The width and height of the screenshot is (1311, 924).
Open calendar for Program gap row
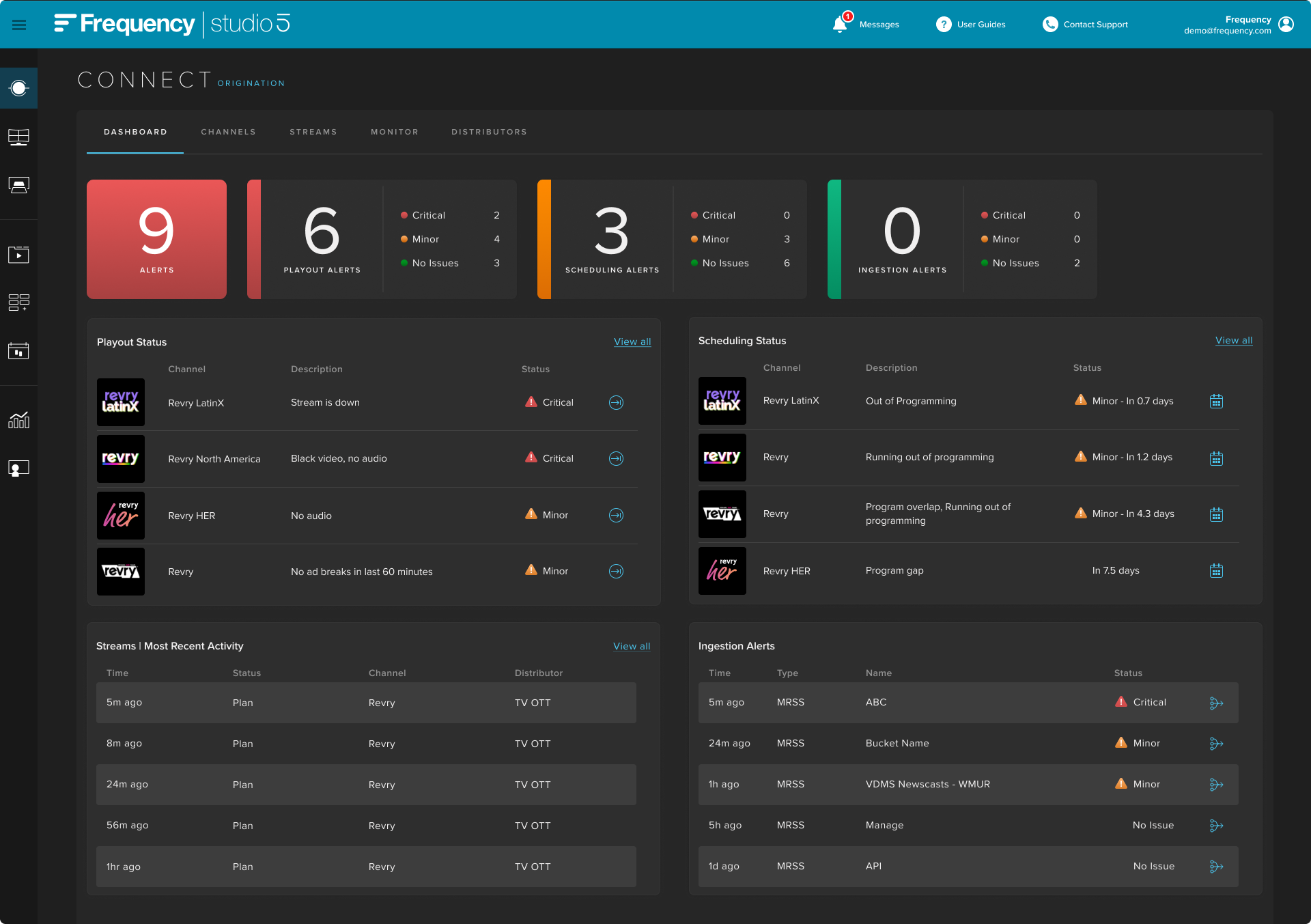(1216, 570)
